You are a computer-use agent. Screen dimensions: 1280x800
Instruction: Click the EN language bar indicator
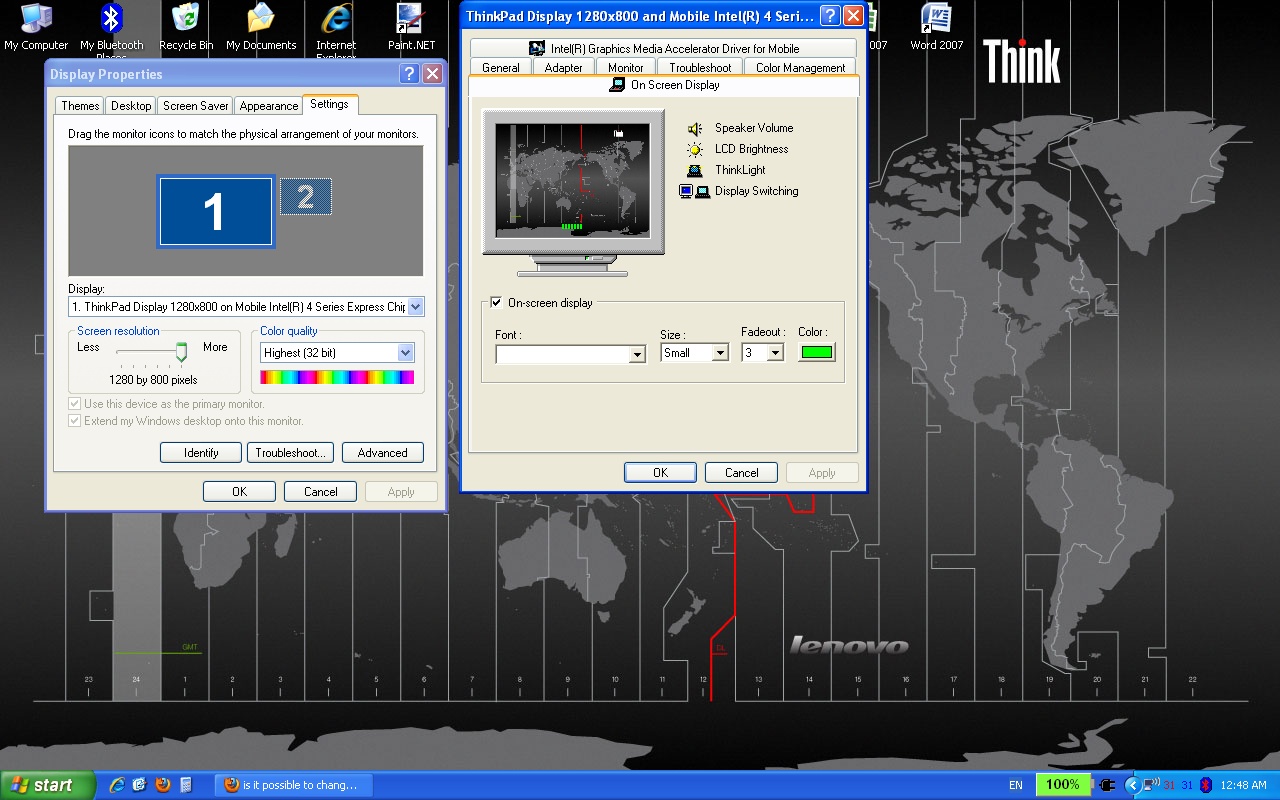coord(1016,786)
